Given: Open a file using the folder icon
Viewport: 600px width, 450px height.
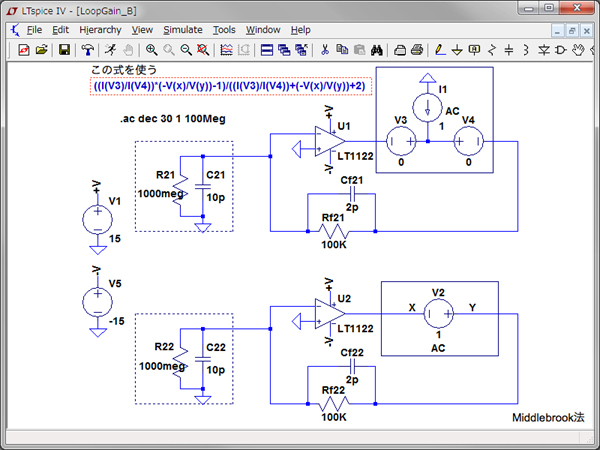Looking at the screenshot, I should coord(41,49).
